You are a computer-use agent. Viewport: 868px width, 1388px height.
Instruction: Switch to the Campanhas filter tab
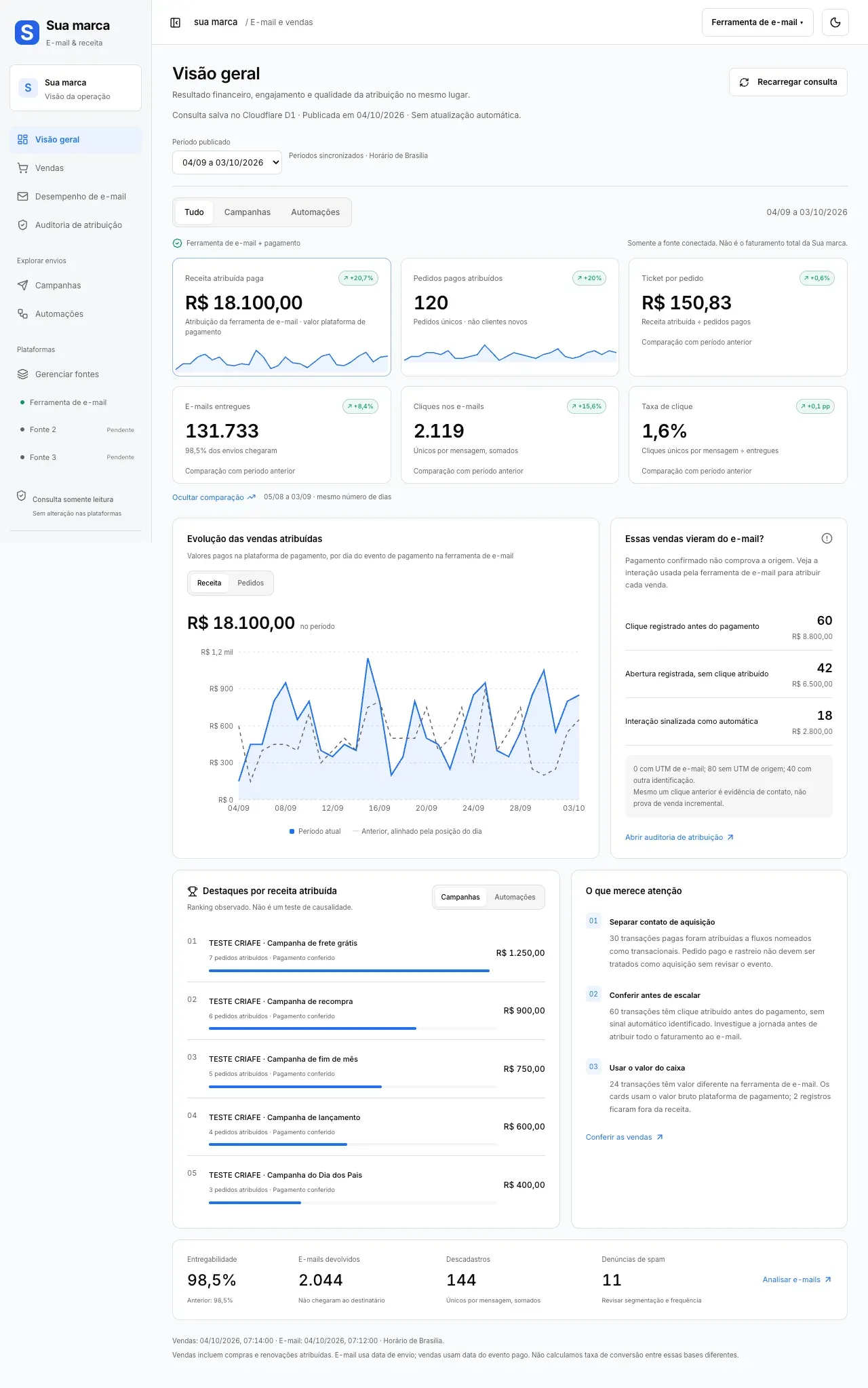(x=248, y=212)
